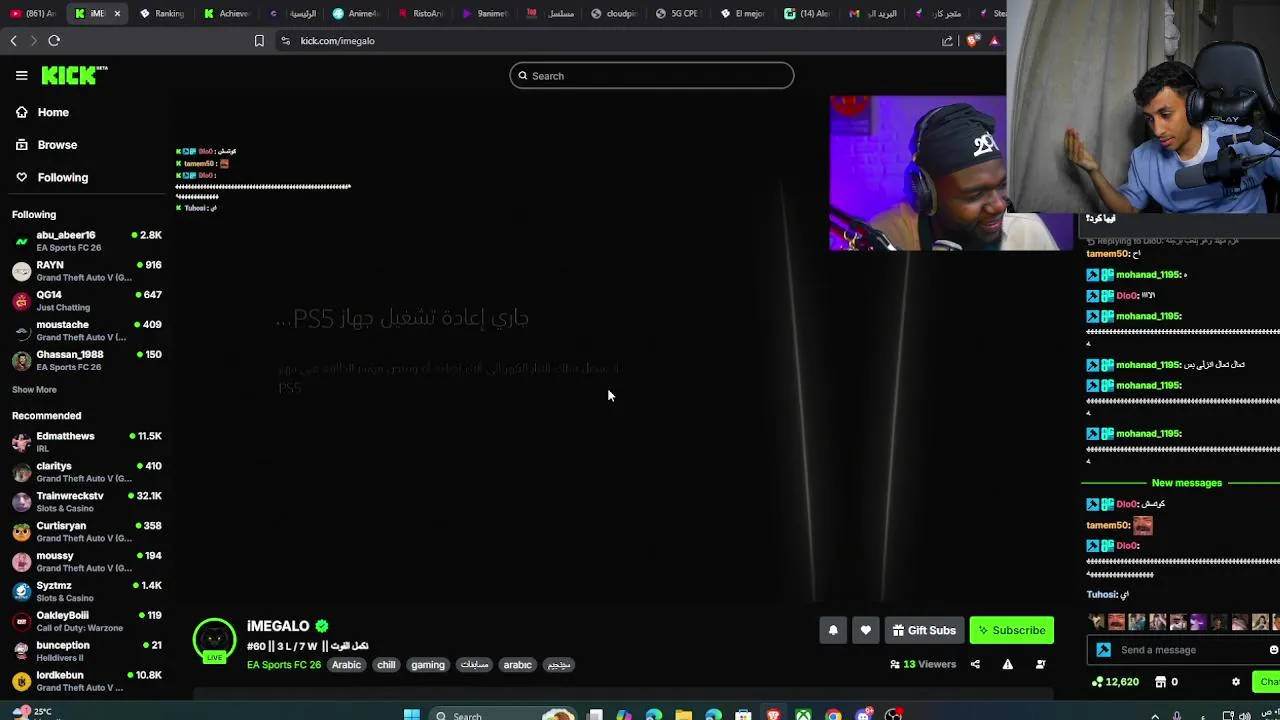Screen dimensions: 1280x720
Task: Open bunception recommended channel
Action: (86, 651)
